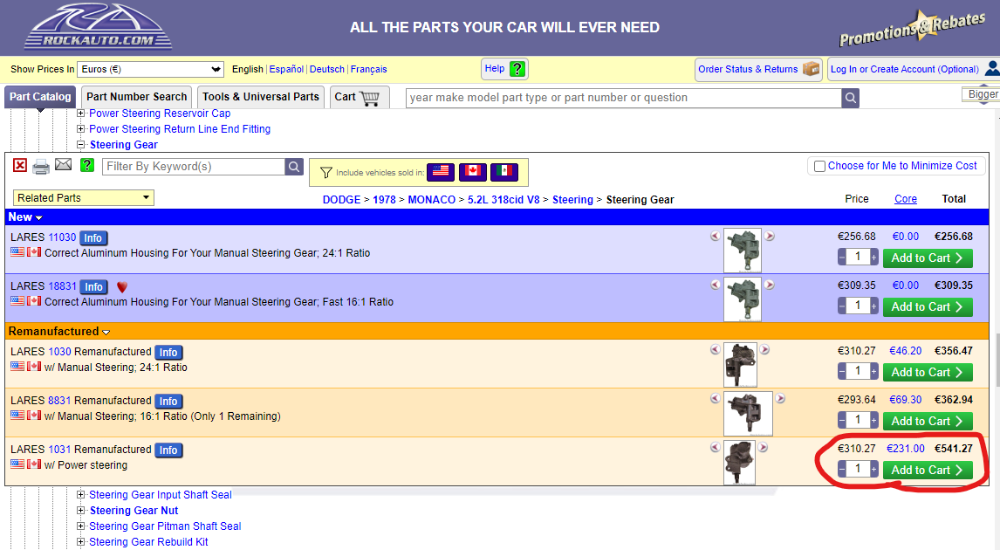Click the main search magnifier button
This screenshot has height=550, width=1000.
point(850,98)
